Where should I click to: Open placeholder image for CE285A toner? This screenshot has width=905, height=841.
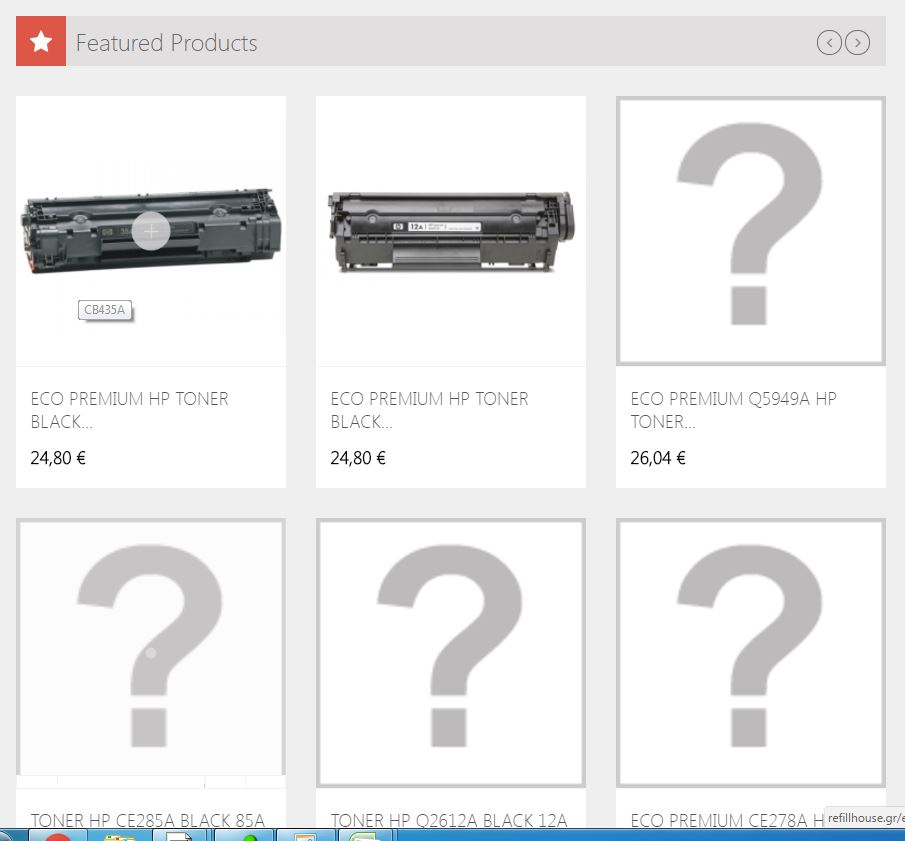151,653
